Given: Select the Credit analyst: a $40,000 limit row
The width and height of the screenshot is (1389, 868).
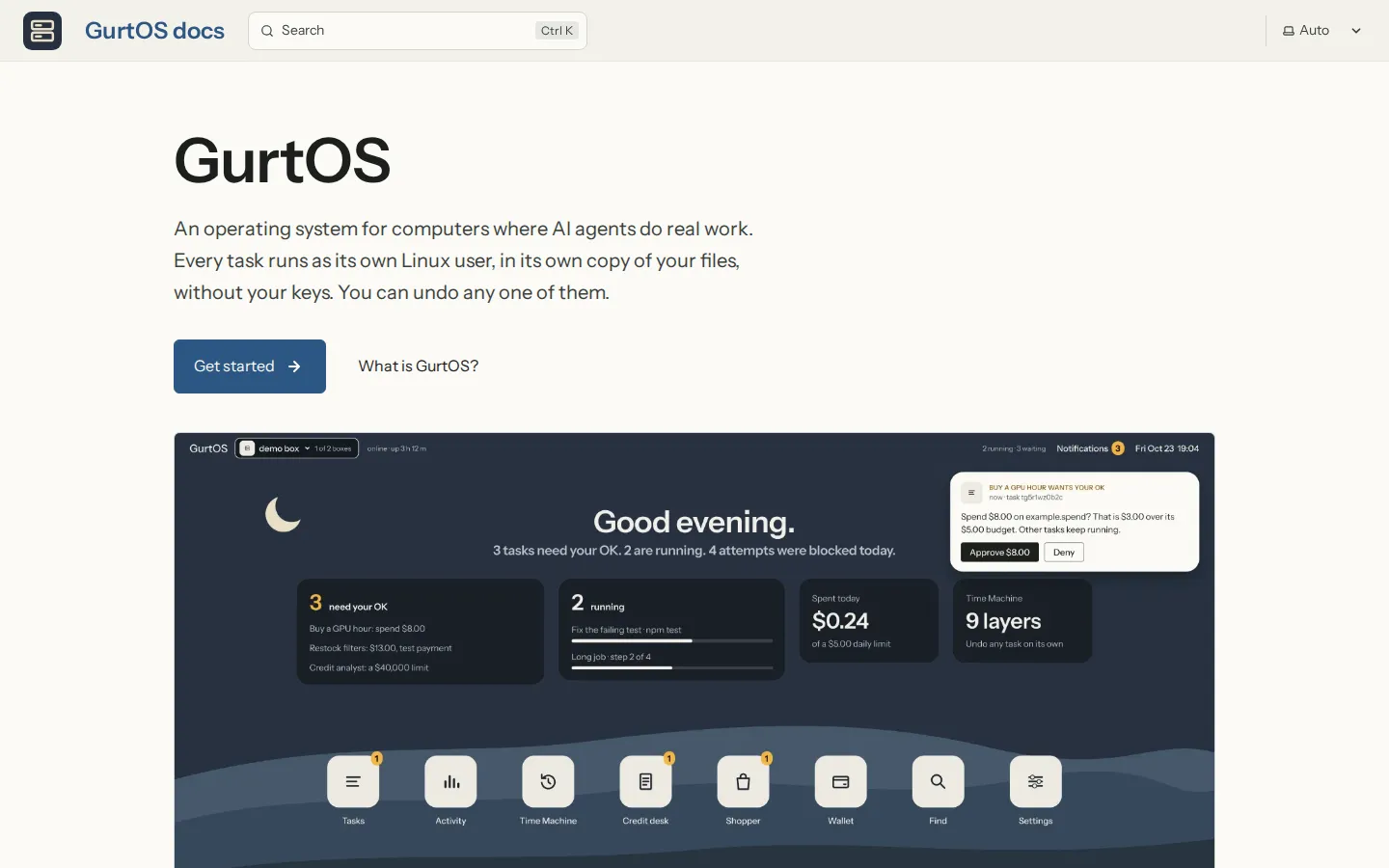Looking at the screenshot, I should tap(369, 667).
